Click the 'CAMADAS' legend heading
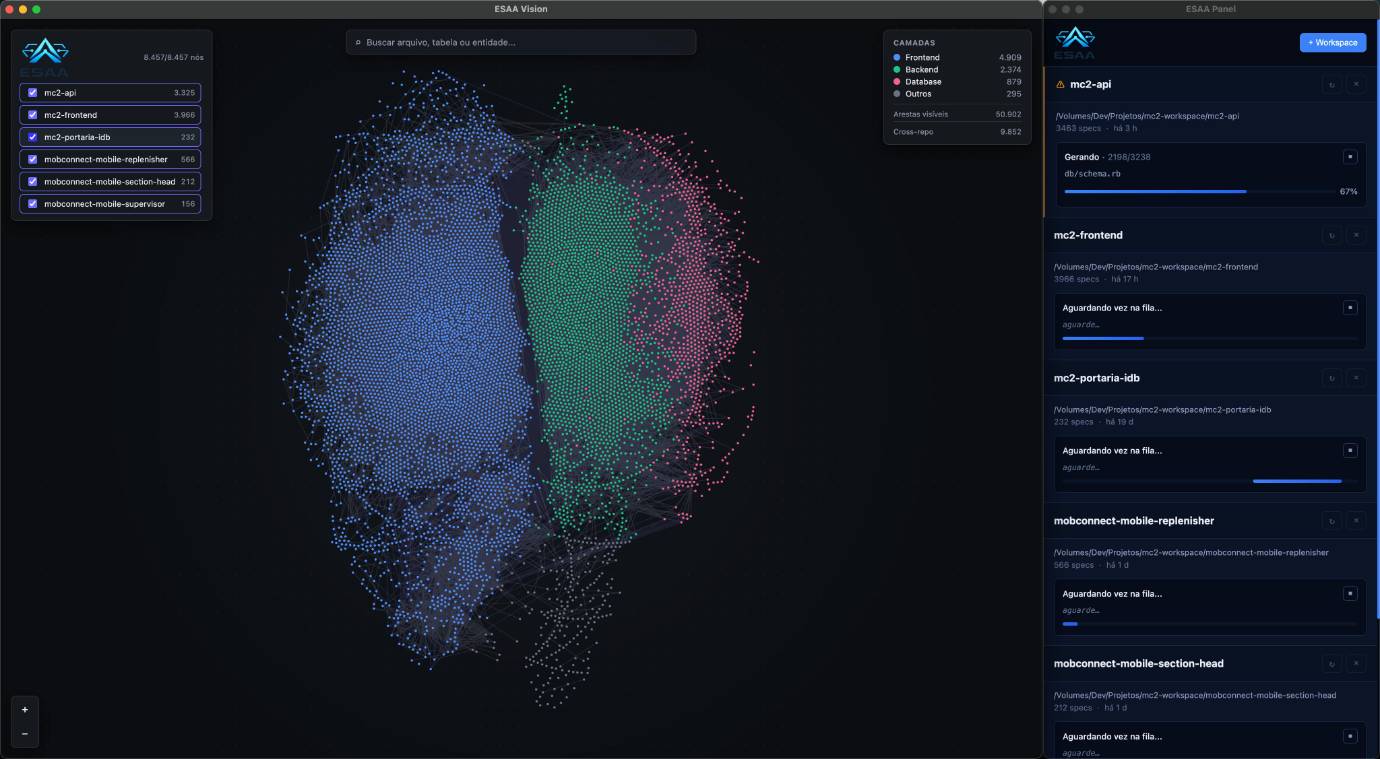The width and height of the screenshot is (1380, 759). (x=914, y=43)
